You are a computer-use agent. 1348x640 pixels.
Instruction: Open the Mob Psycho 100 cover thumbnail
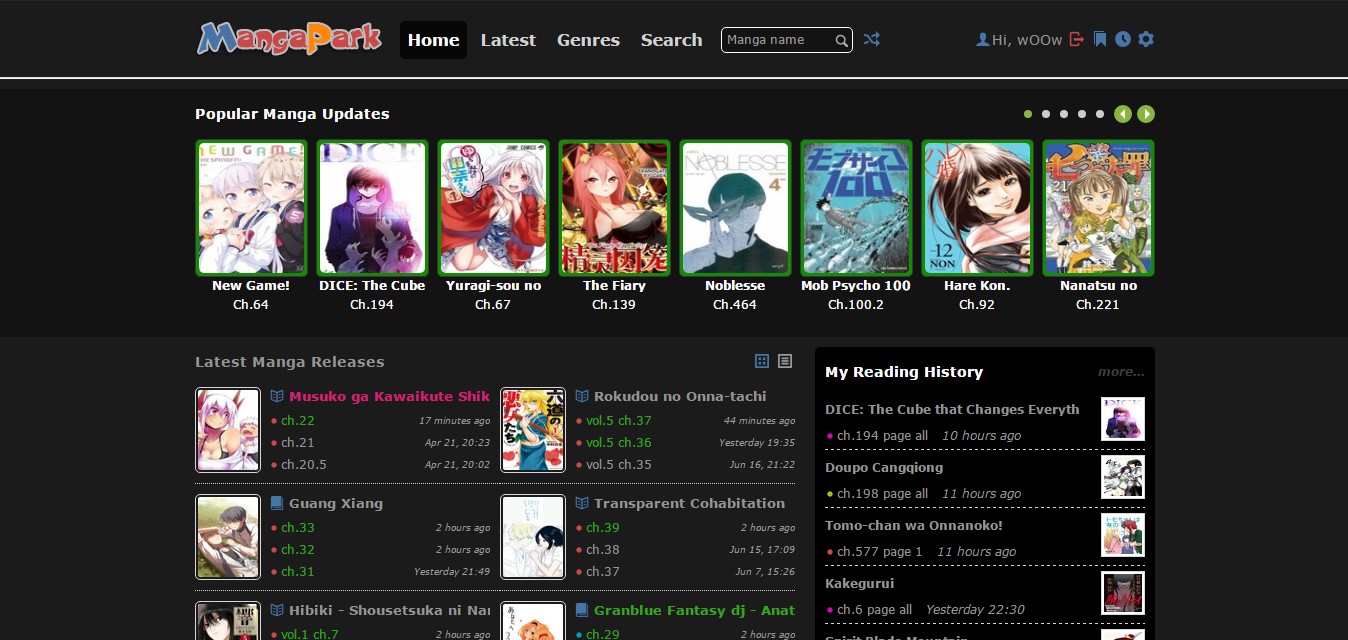tap(856, 207)
